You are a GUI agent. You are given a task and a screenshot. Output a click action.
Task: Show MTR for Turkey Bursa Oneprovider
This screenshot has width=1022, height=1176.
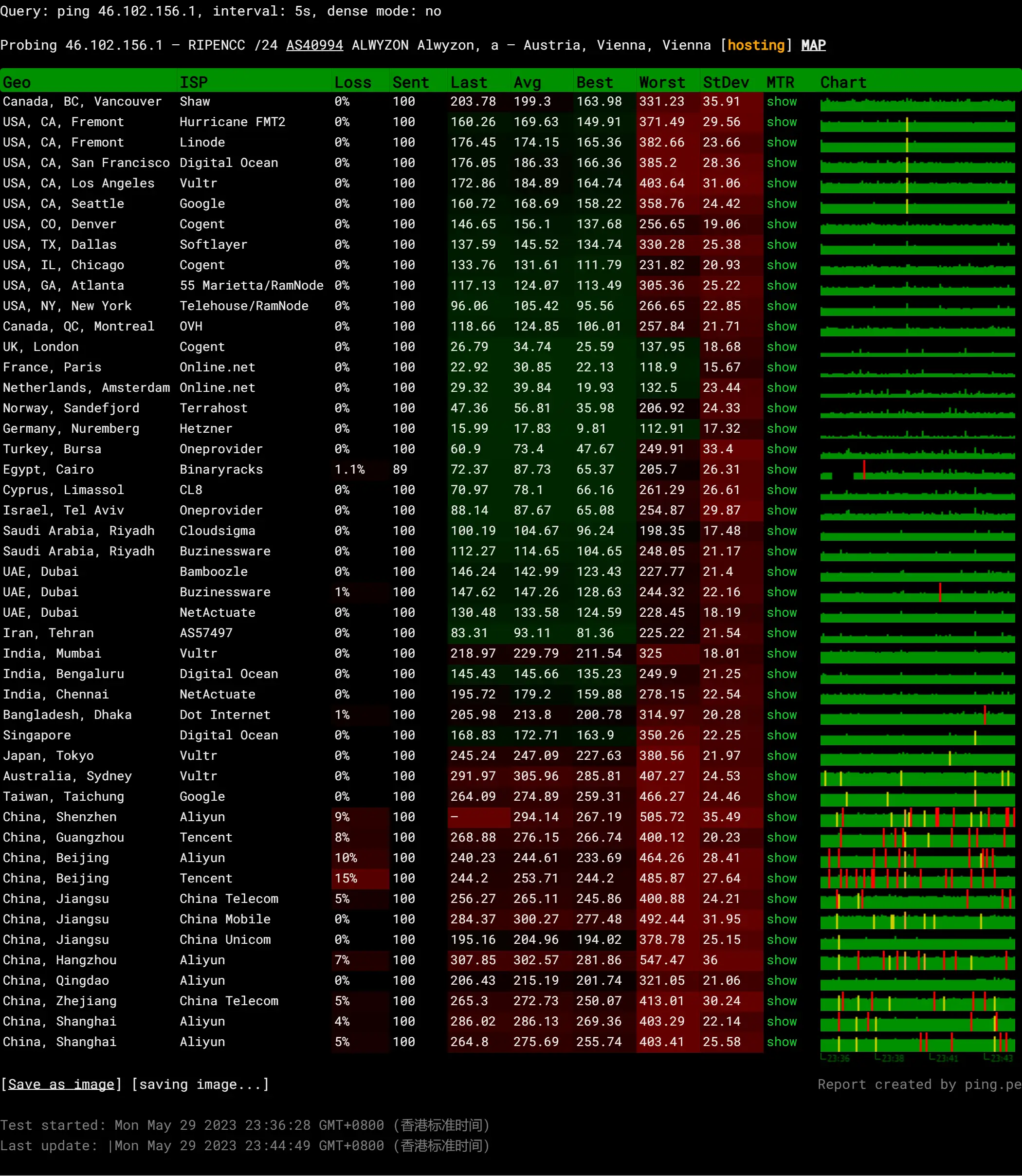781,449
